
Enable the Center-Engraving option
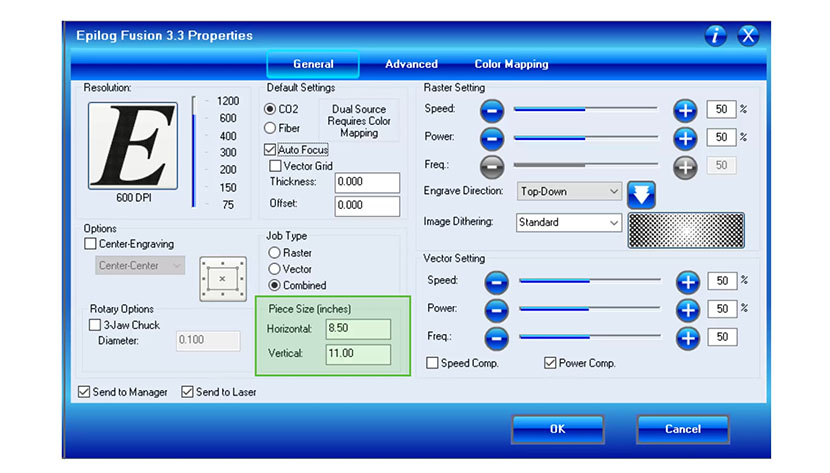click(x=91, y=243)
